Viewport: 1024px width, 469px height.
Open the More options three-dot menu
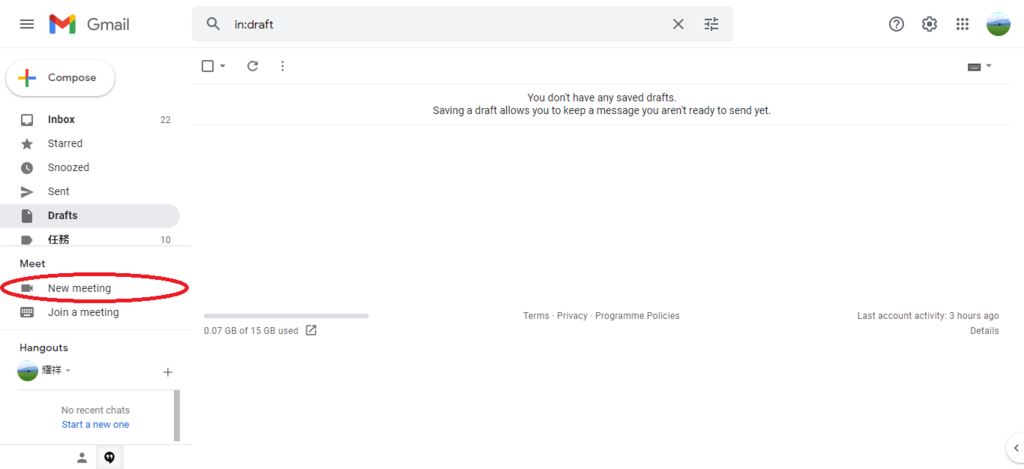click(282, 66)
